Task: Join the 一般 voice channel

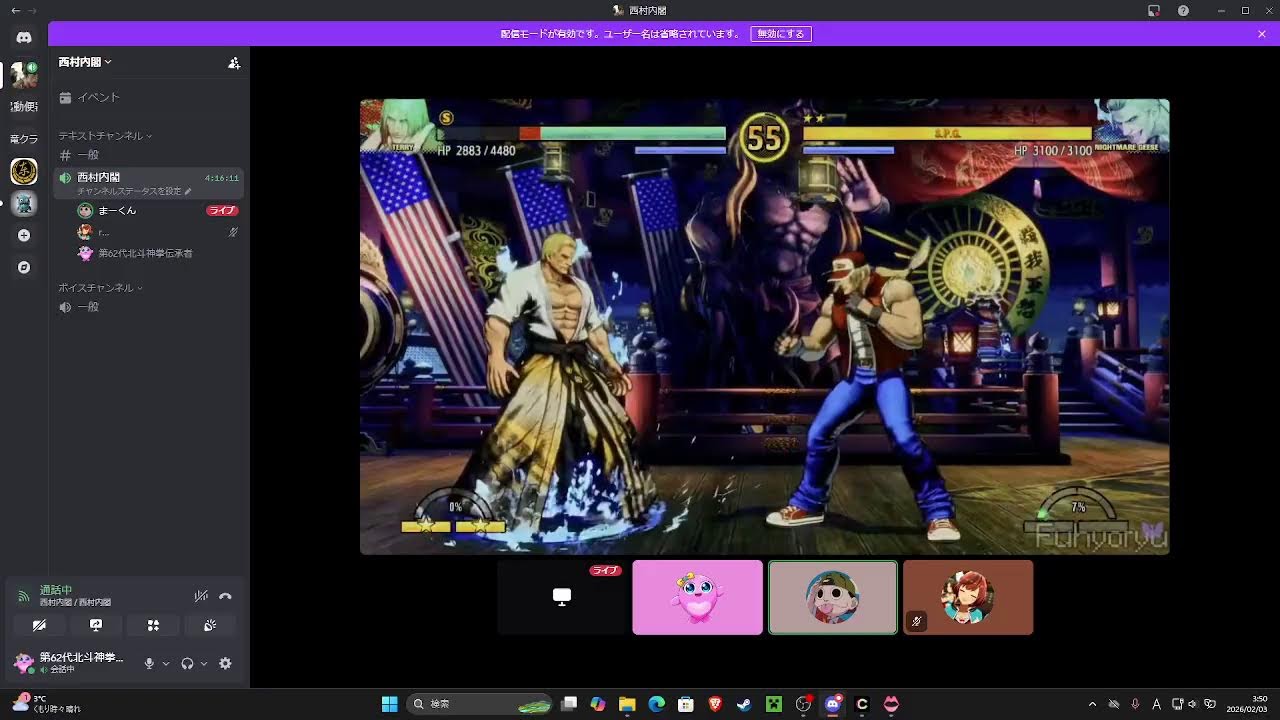Action: 150,307
